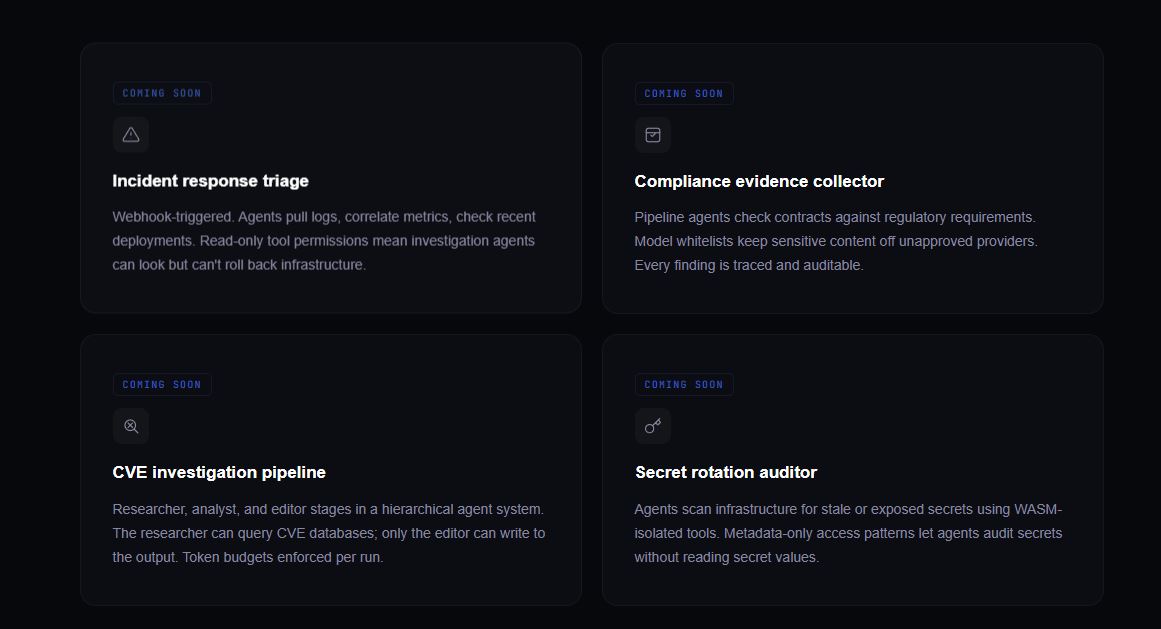Click the researcher, analyst, and editor description

(x=328, y=533)
